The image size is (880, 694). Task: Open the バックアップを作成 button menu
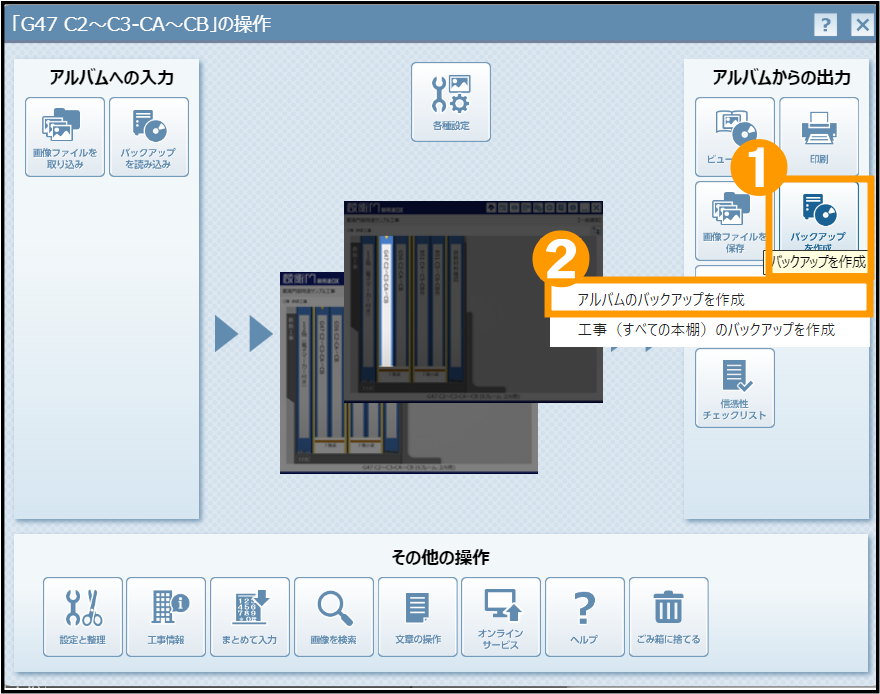pyautogui.click(x=818, y=217)
